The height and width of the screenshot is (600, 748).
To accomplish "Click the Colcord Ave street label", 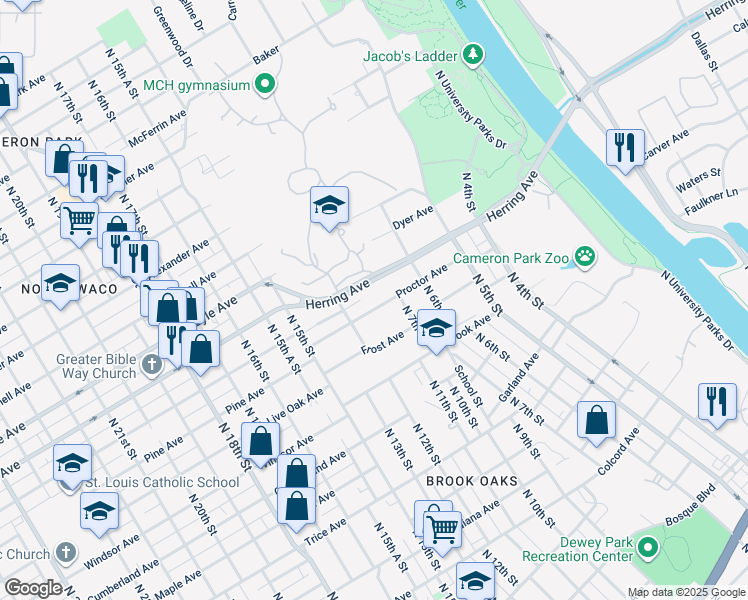I will tap(618, 451).
